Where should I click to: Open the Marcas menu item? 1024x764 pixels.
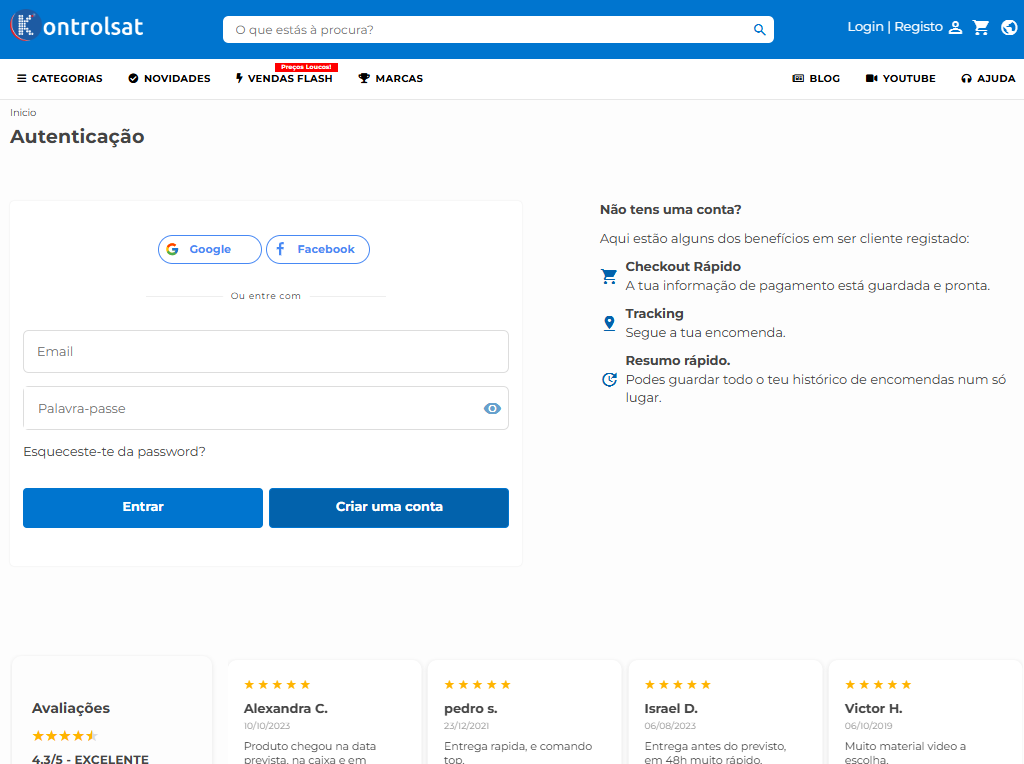[x=391, y=78]
